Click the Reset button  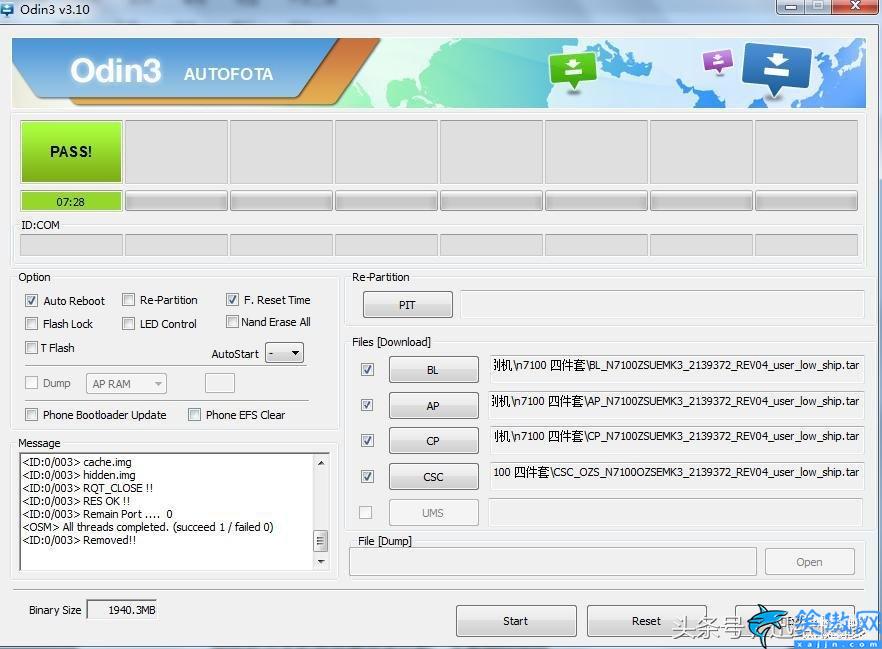[x=646, y=621]
